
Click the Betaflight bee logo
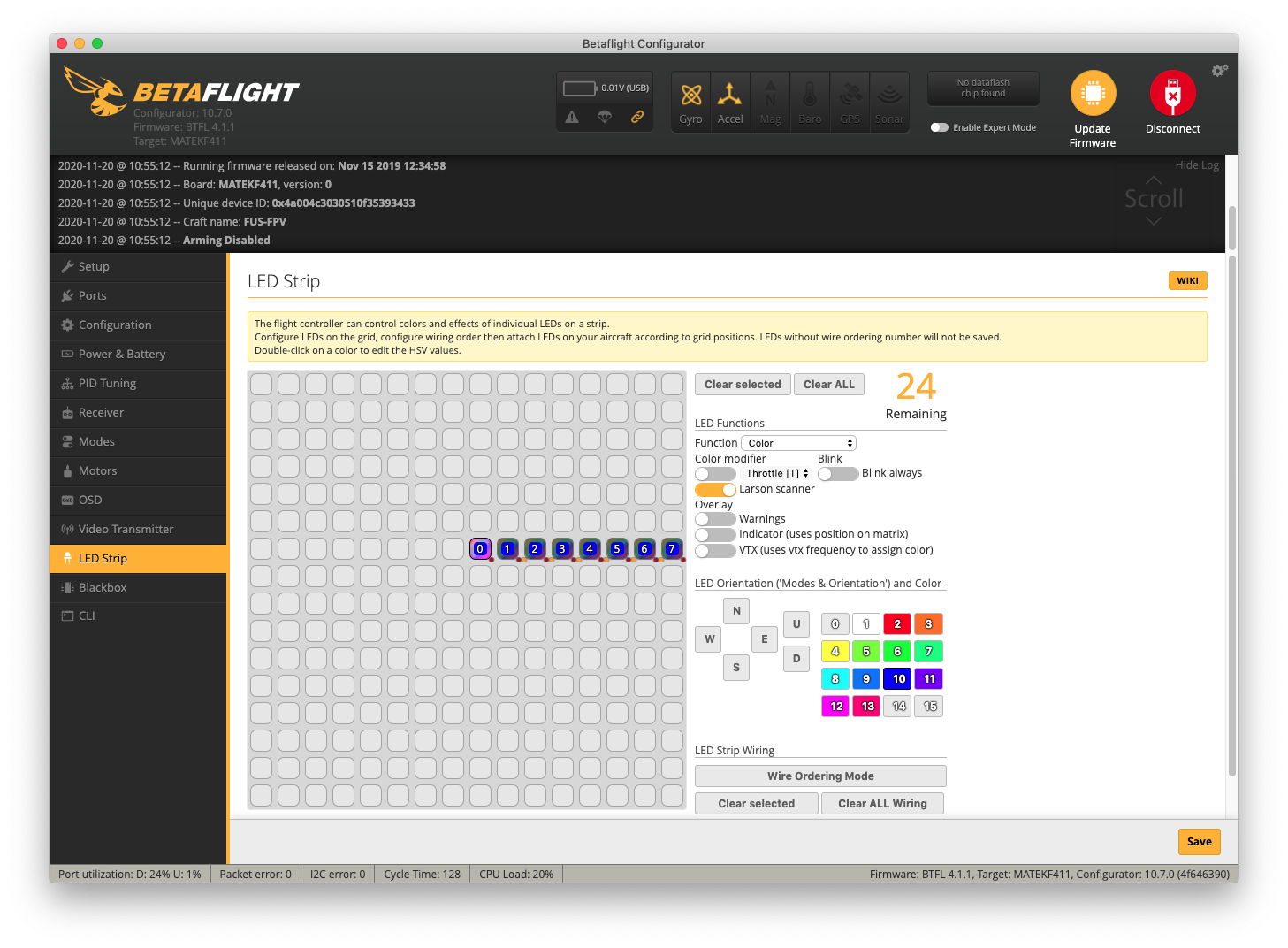coord(95,91)
